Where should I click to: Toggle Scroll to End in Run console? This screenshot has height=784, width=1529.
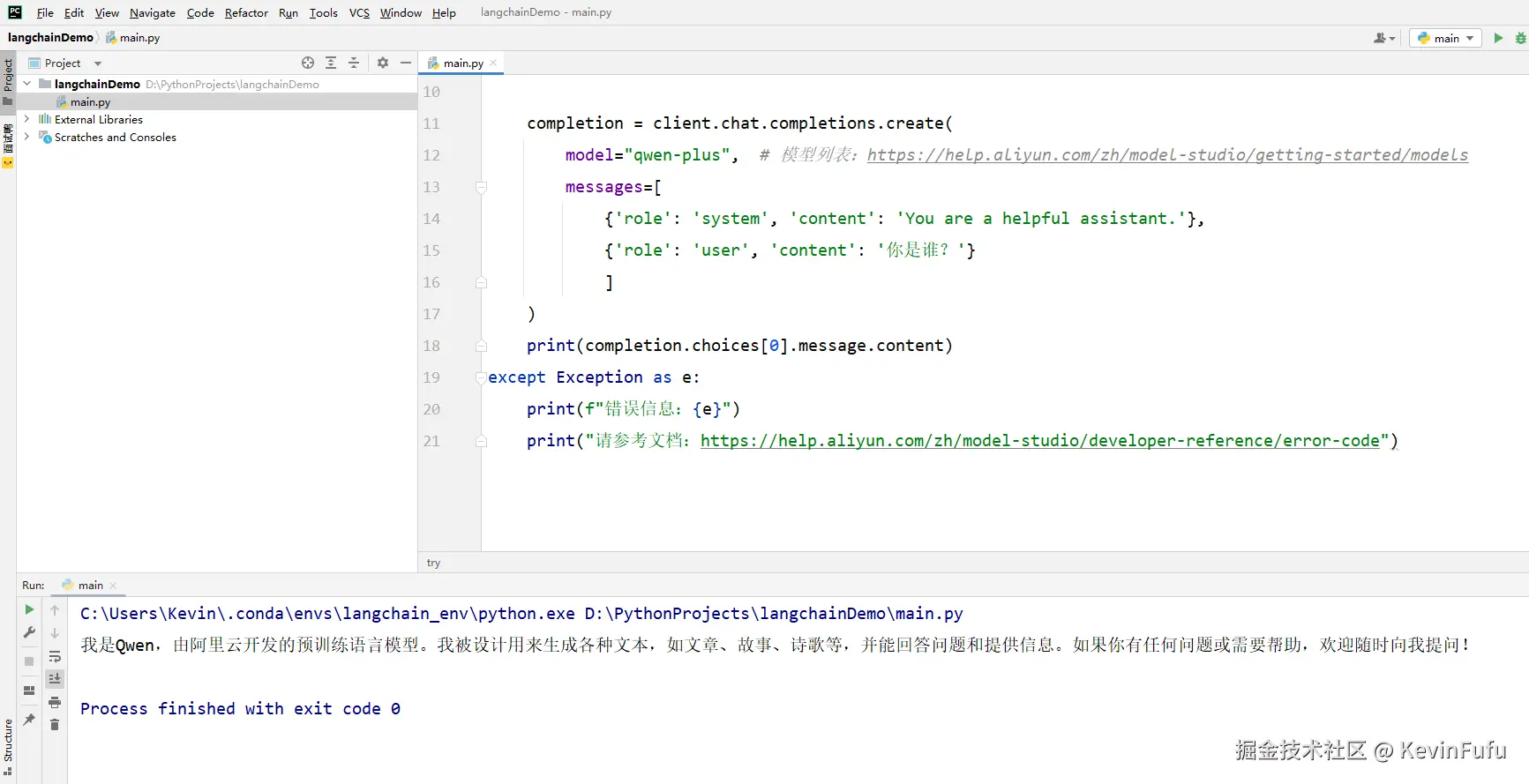55,678
